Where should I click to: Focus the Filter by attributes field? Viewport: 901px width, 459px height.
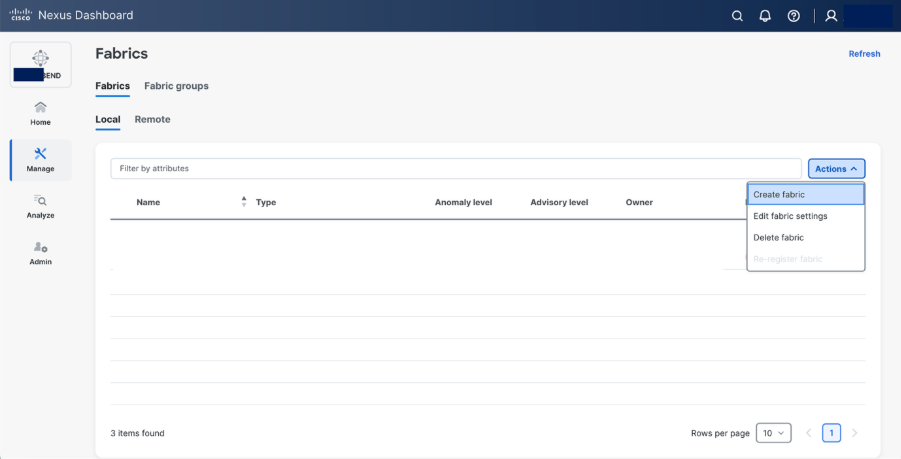point(456,169)
